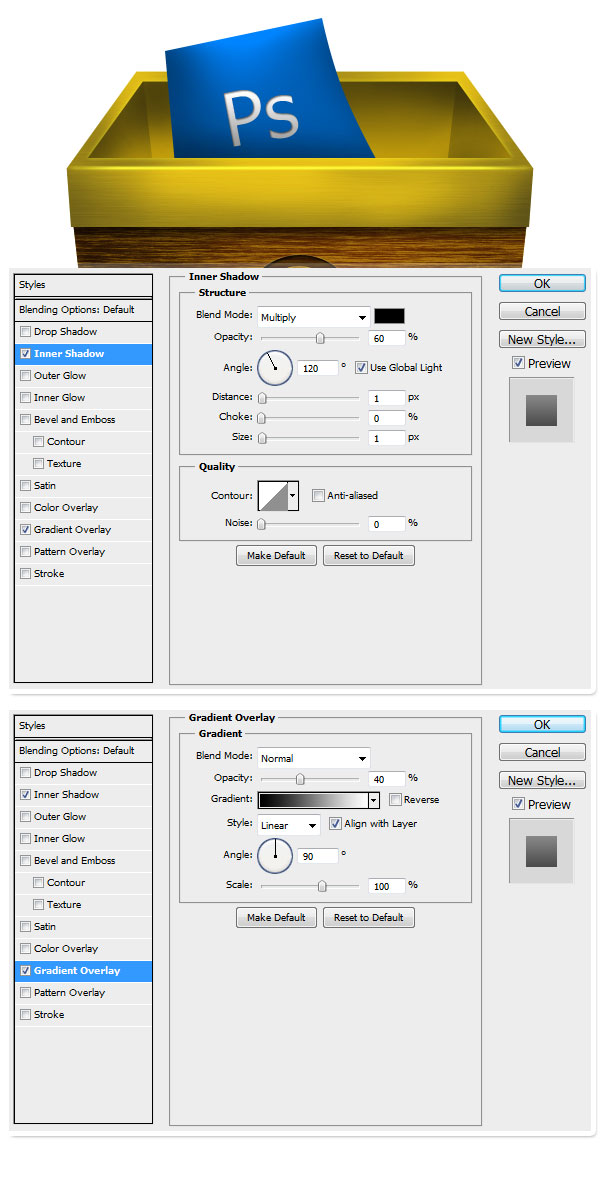
Task: Tick Texture in the Gradient Overlay settings dialog
Action: click(x=38, y=905)
